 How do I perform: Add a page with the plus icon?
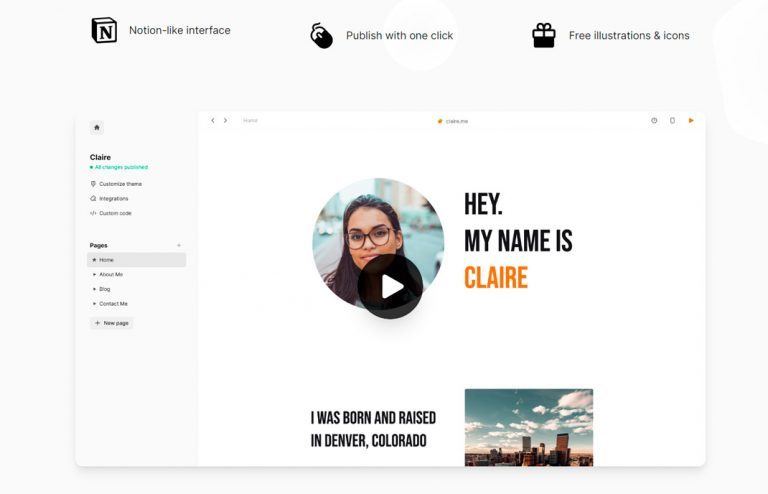[x=179, y=245]
